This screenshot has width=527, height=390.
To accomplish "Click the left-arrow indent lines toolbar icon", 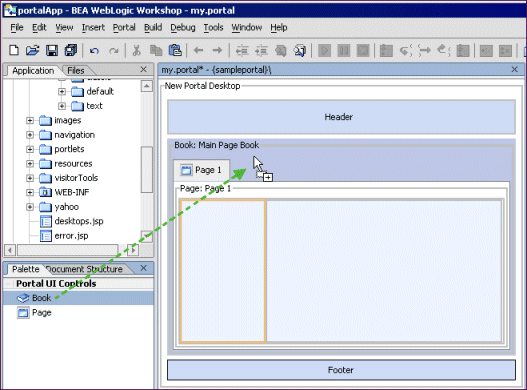I will 242,50.
